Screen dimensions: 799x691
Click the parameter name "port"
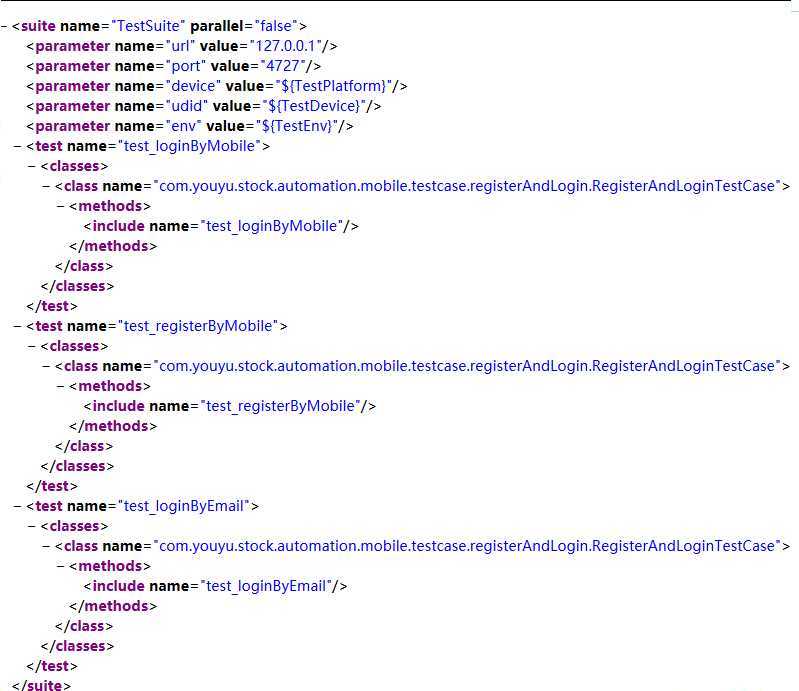[186, 66]
